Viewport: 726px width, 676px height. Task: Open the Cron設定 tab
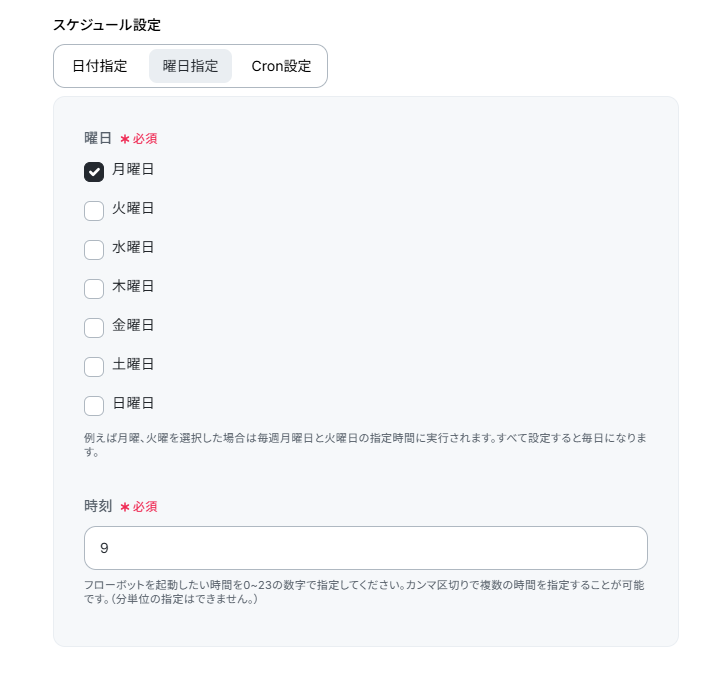pyautogui.click(x=281, y=67)
